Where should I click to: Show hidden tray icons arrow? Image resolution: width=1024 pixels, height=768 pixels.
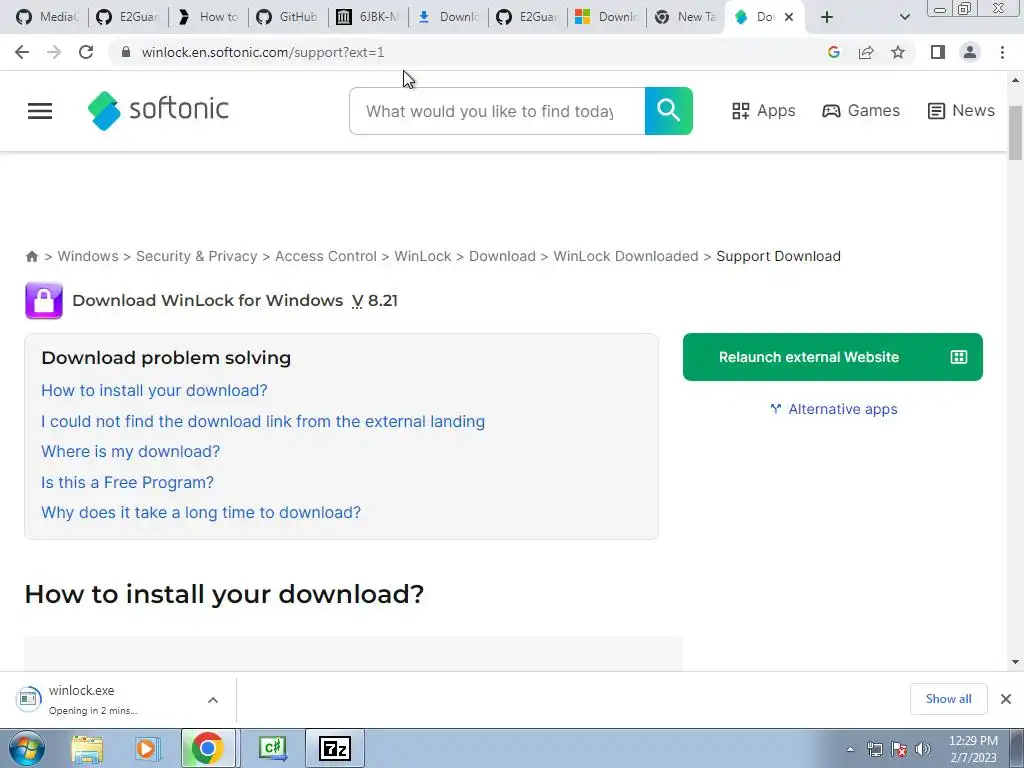(x=850, y=749)
